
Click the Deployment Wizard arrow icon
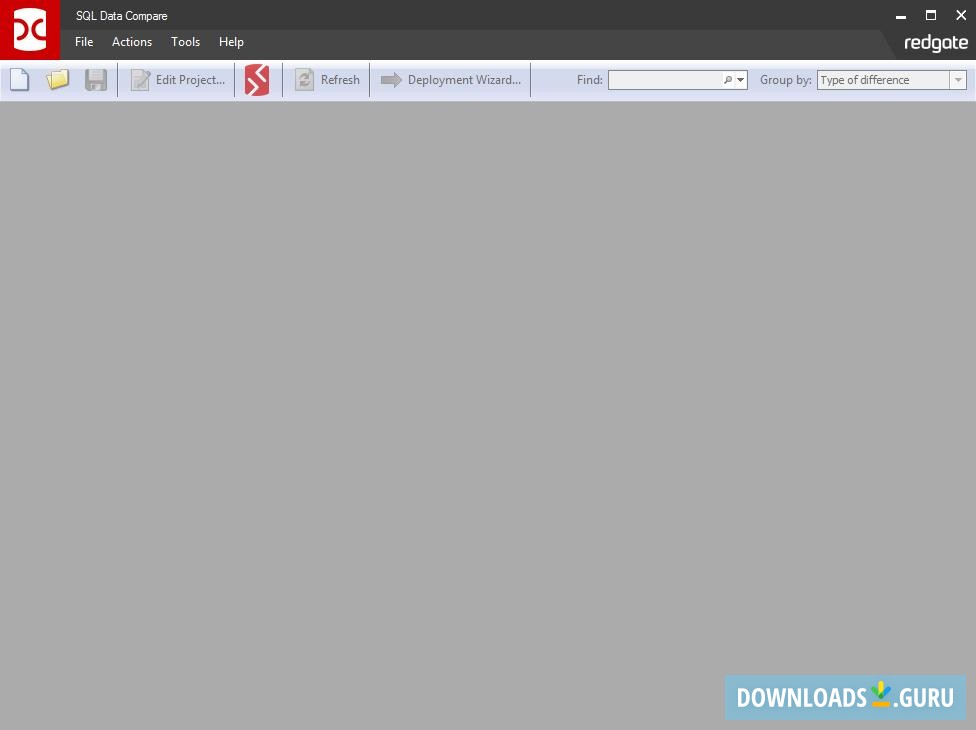pos(391,80)
